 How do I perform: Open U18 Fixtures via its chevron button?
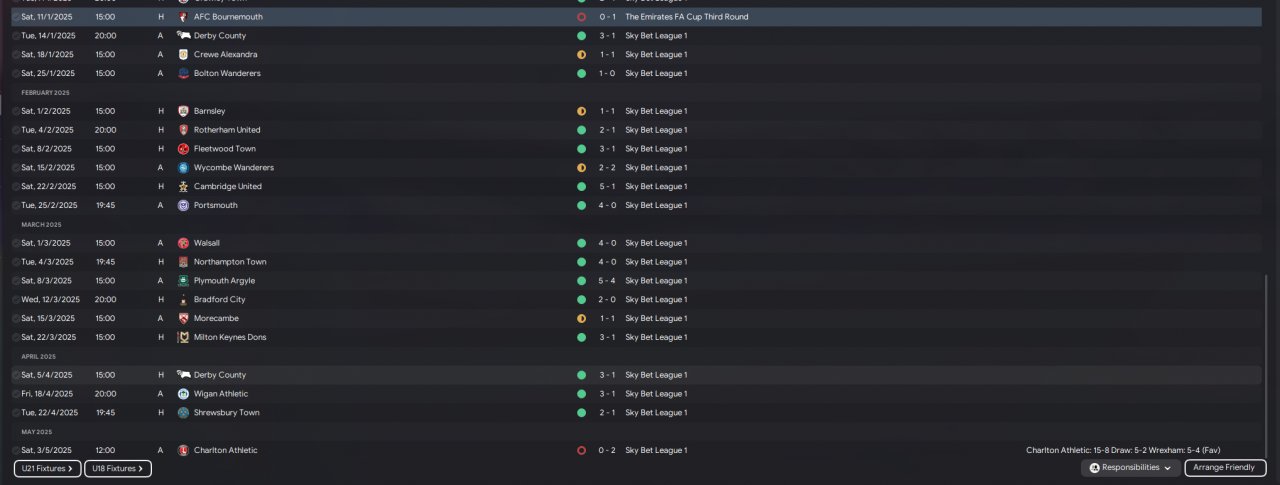click(117, 468)
